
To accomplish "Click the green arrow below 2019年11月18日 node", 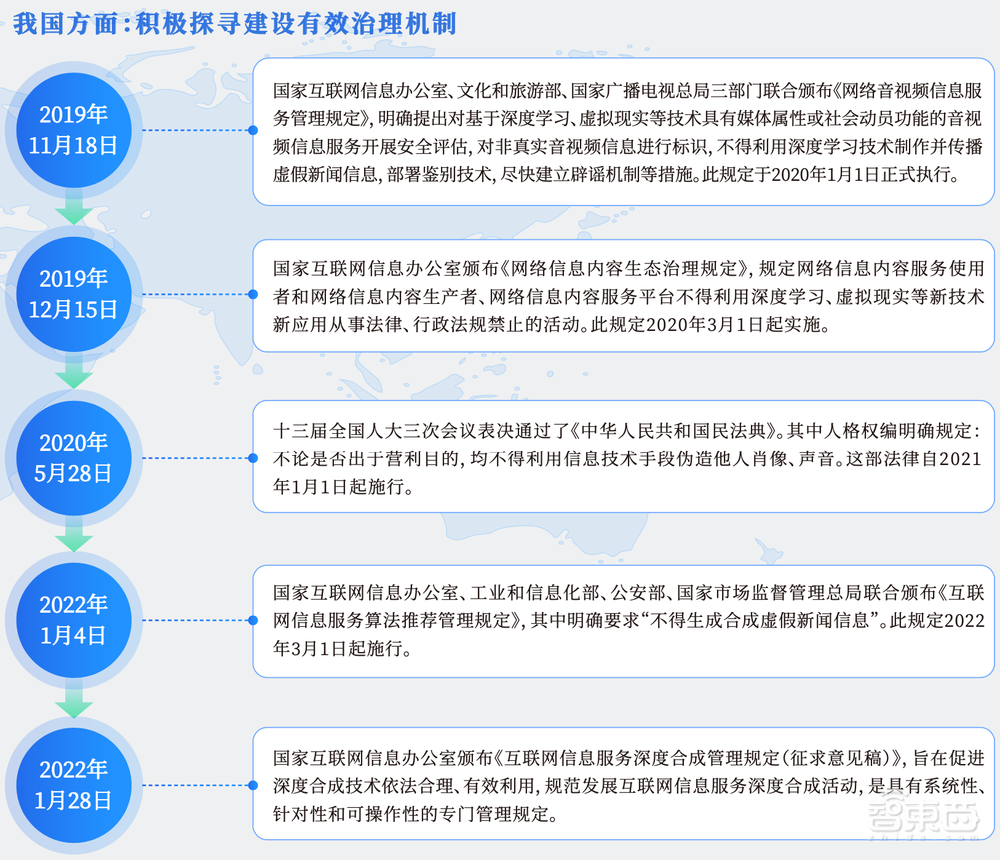I will [72, 210].
